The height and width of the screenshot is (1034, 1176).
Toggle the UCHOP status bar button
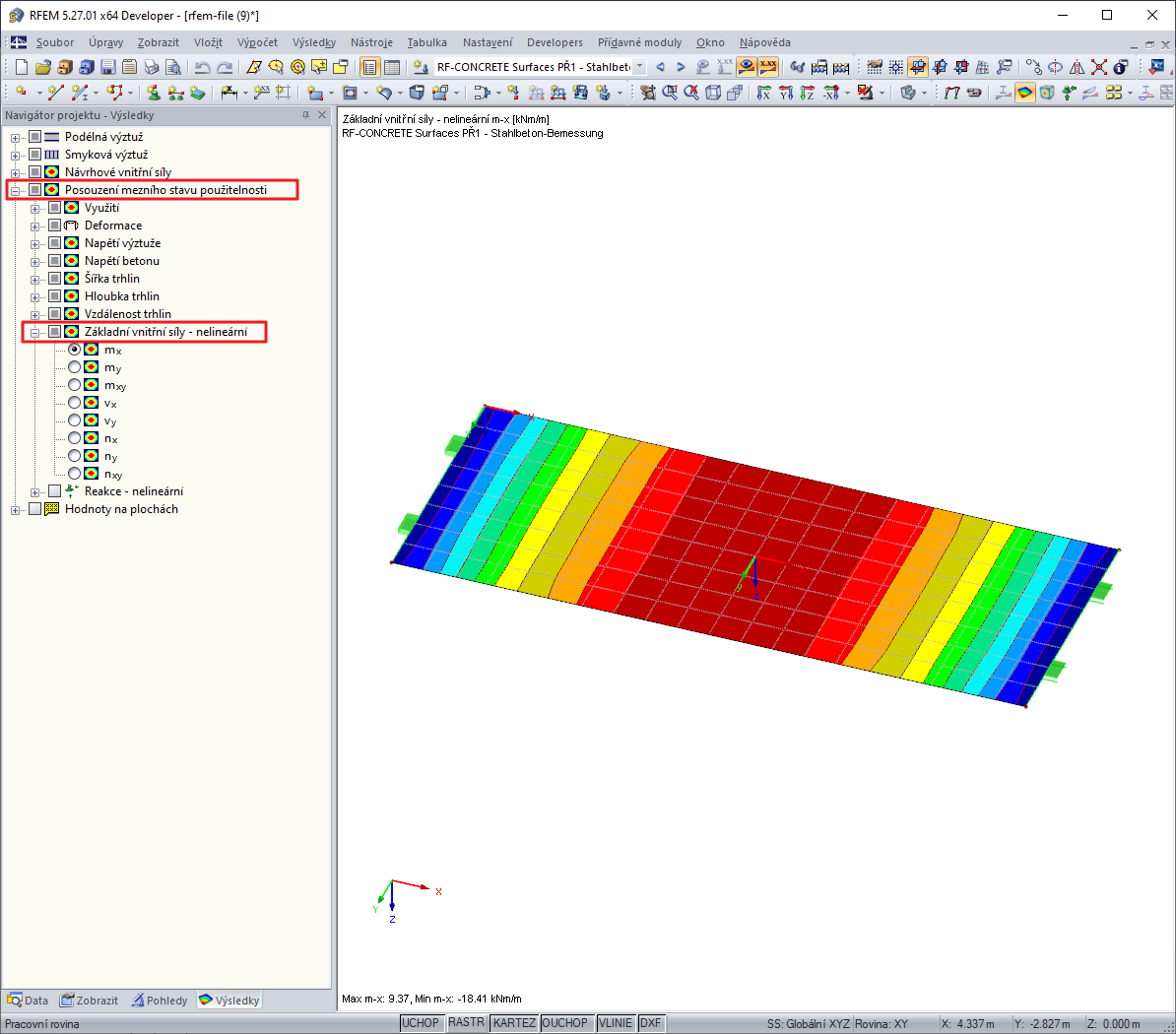[x=420, y=1023]
